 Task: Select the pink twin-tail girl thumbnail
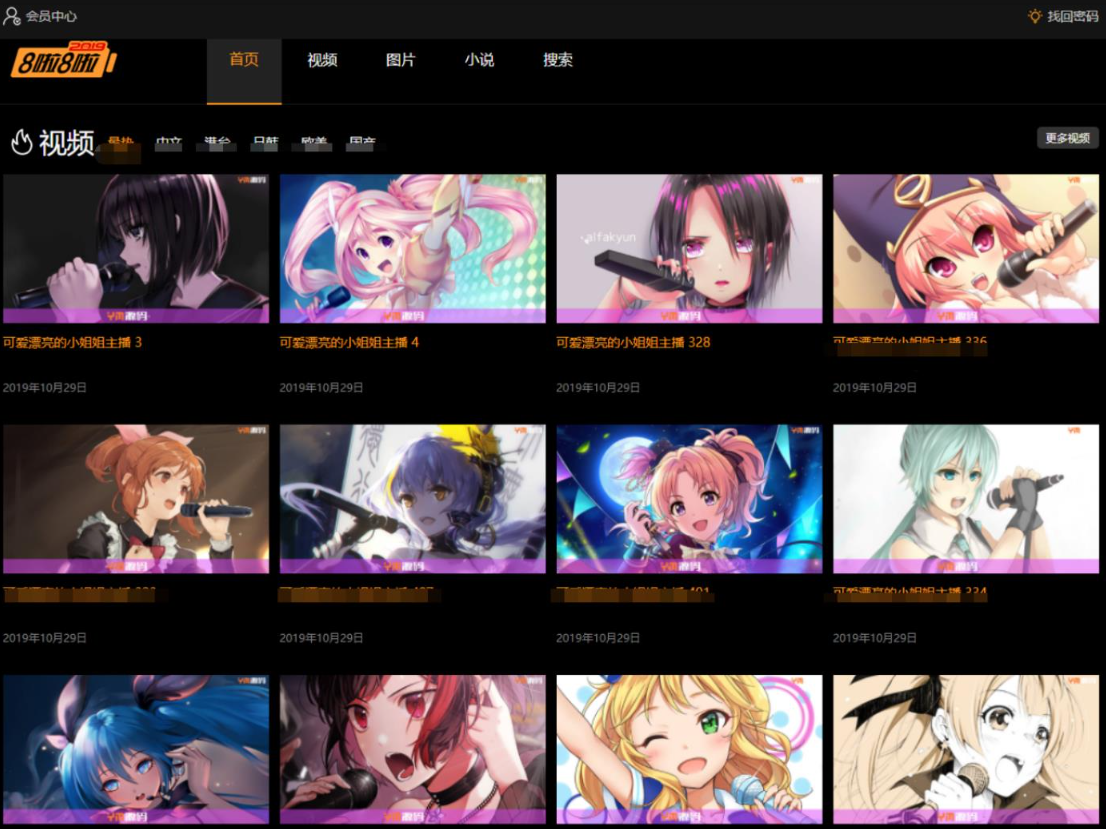[412, 247]
